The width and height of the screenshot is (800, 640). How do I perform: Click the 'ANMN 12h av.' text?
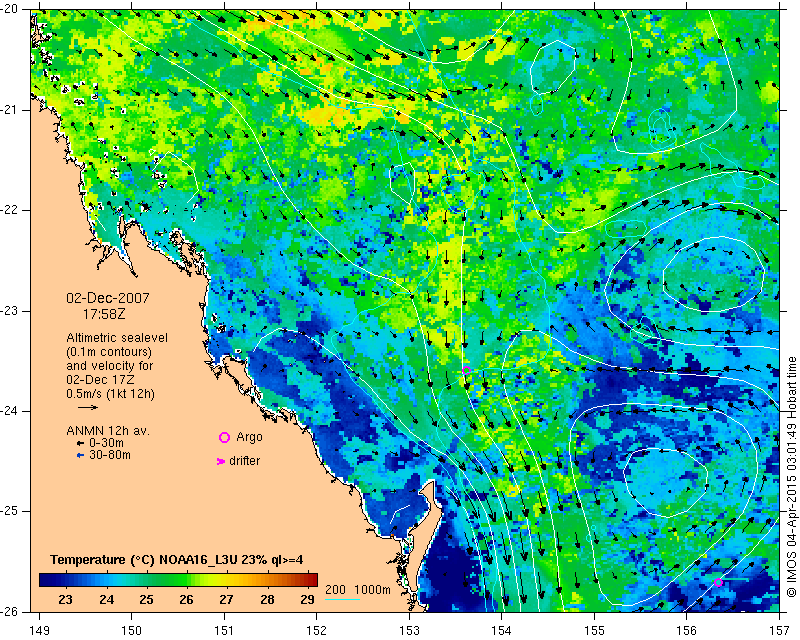click(108, 431)
